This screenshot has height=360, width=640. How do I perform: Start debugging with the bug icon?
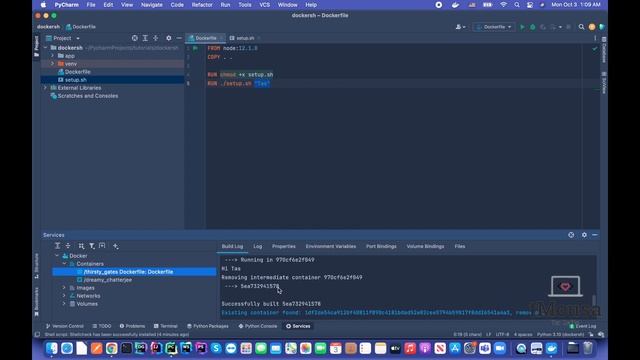click(533, 27)
